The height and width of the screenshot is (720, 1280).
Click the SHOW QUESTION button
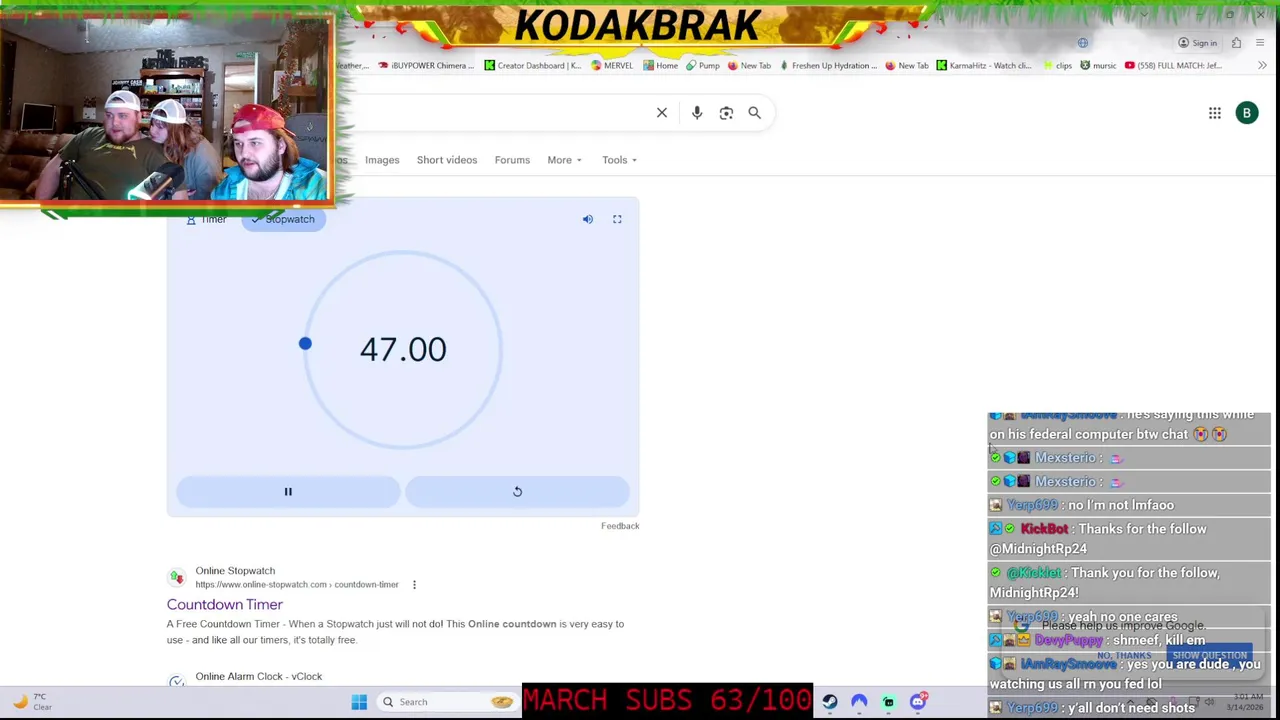(x=1209, y=655)
